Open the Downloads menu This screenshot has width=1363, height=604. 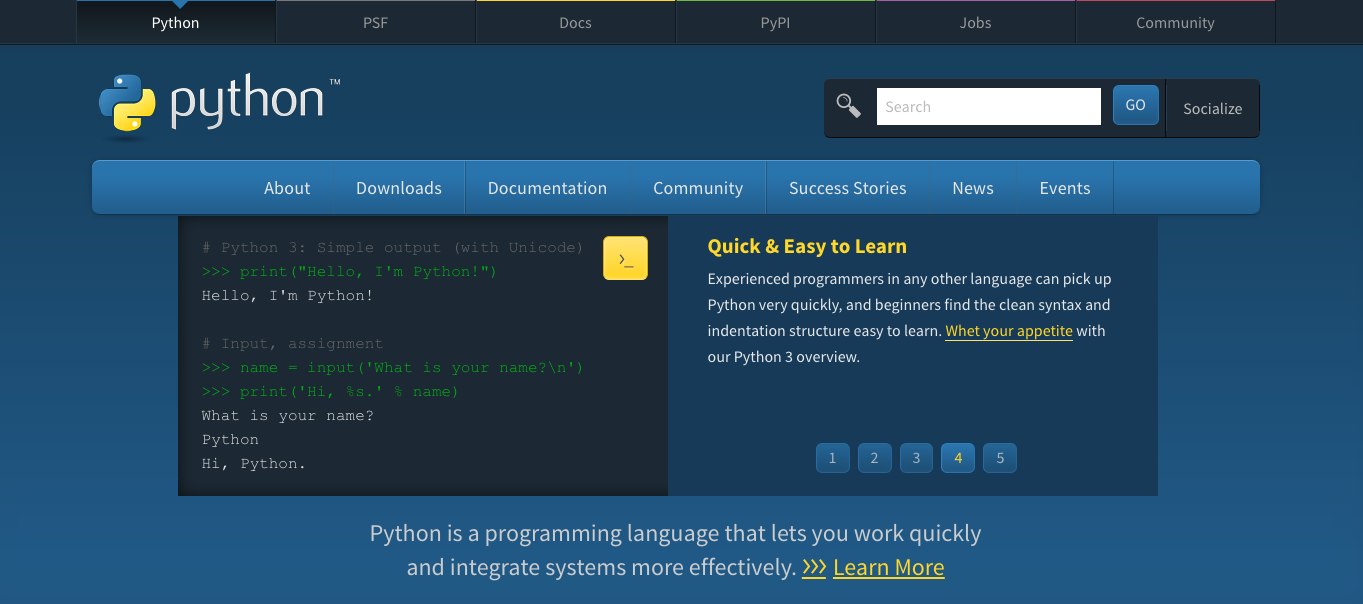pyautogui.click(x=398, y=188)
